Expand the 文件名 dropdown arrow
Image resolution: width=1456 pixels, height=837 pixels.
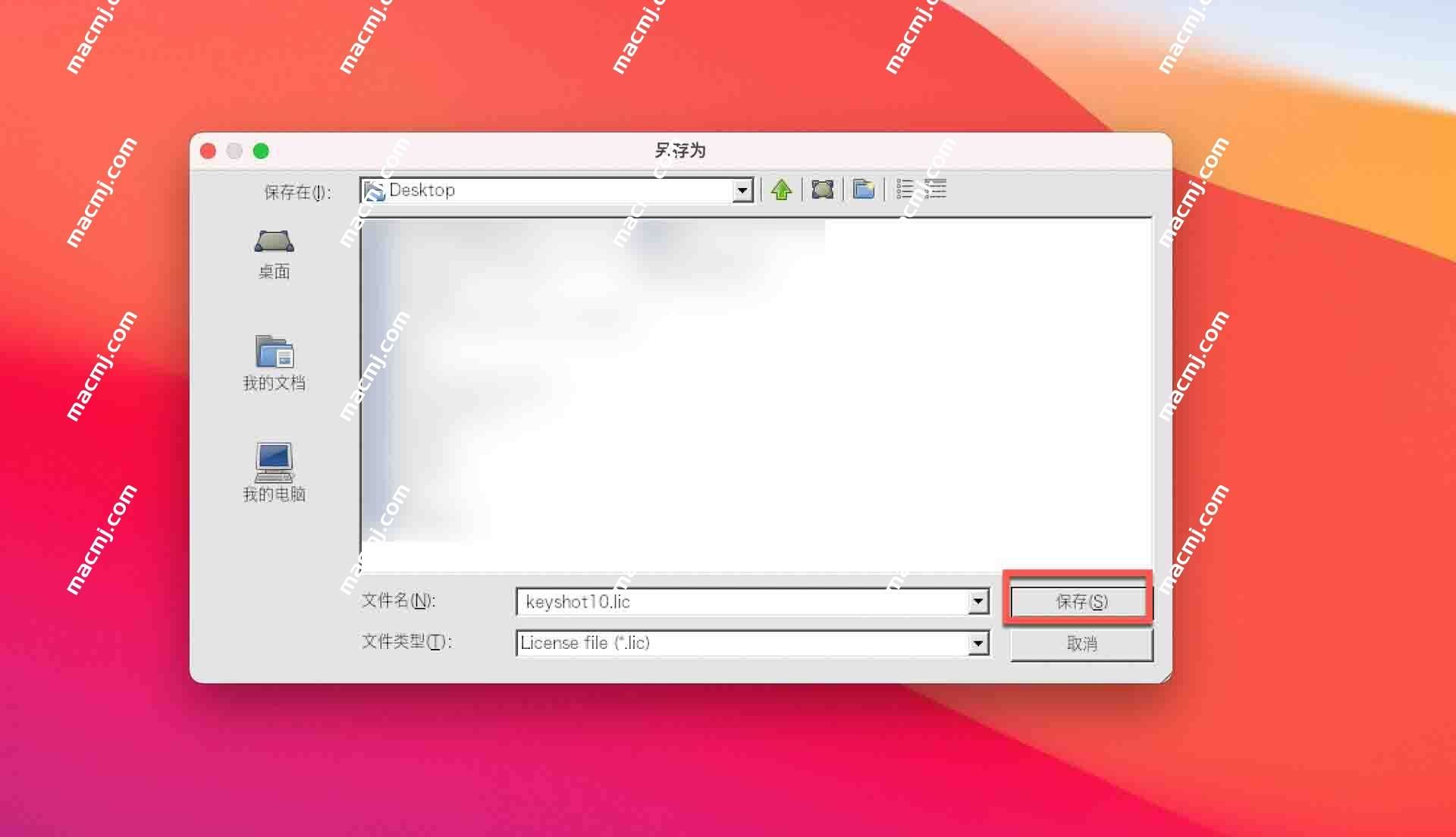click(x=978, y=602)
